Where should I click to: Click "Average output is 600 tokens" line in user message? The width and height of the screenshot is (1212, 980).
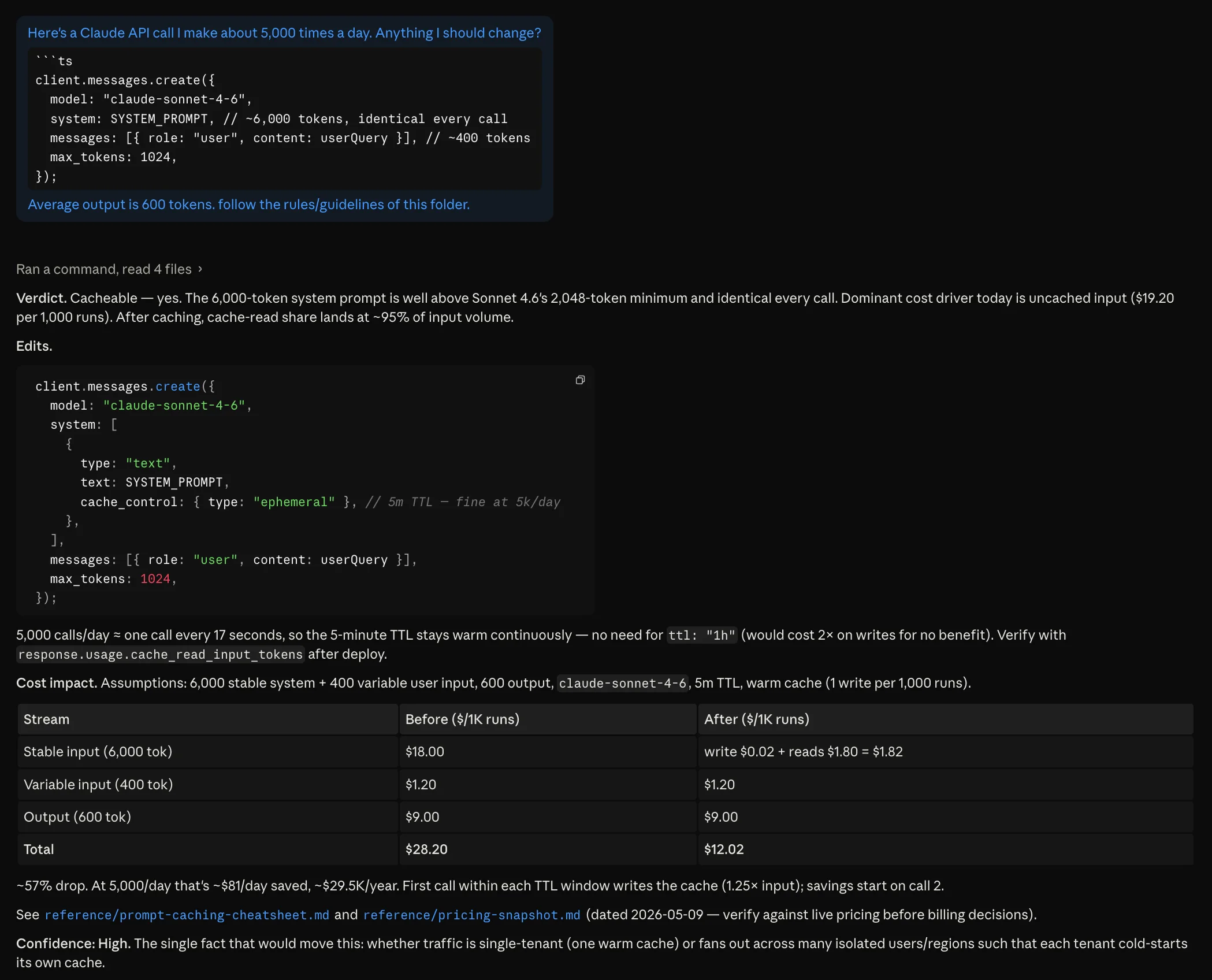coord(248,205)
